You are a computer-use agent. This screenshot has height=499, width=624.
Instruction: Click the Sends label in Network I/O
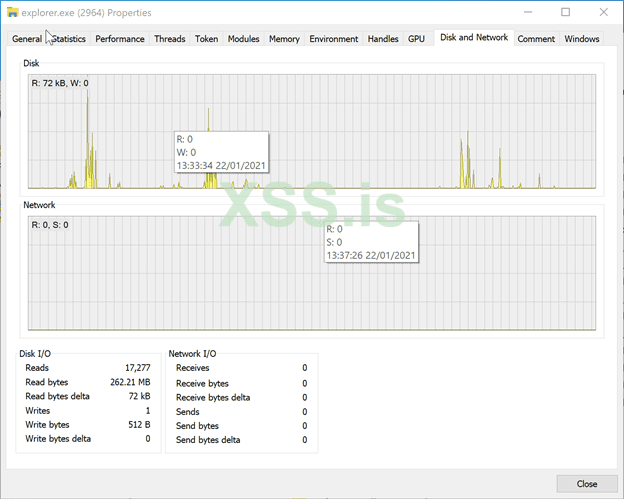(187, 411)
